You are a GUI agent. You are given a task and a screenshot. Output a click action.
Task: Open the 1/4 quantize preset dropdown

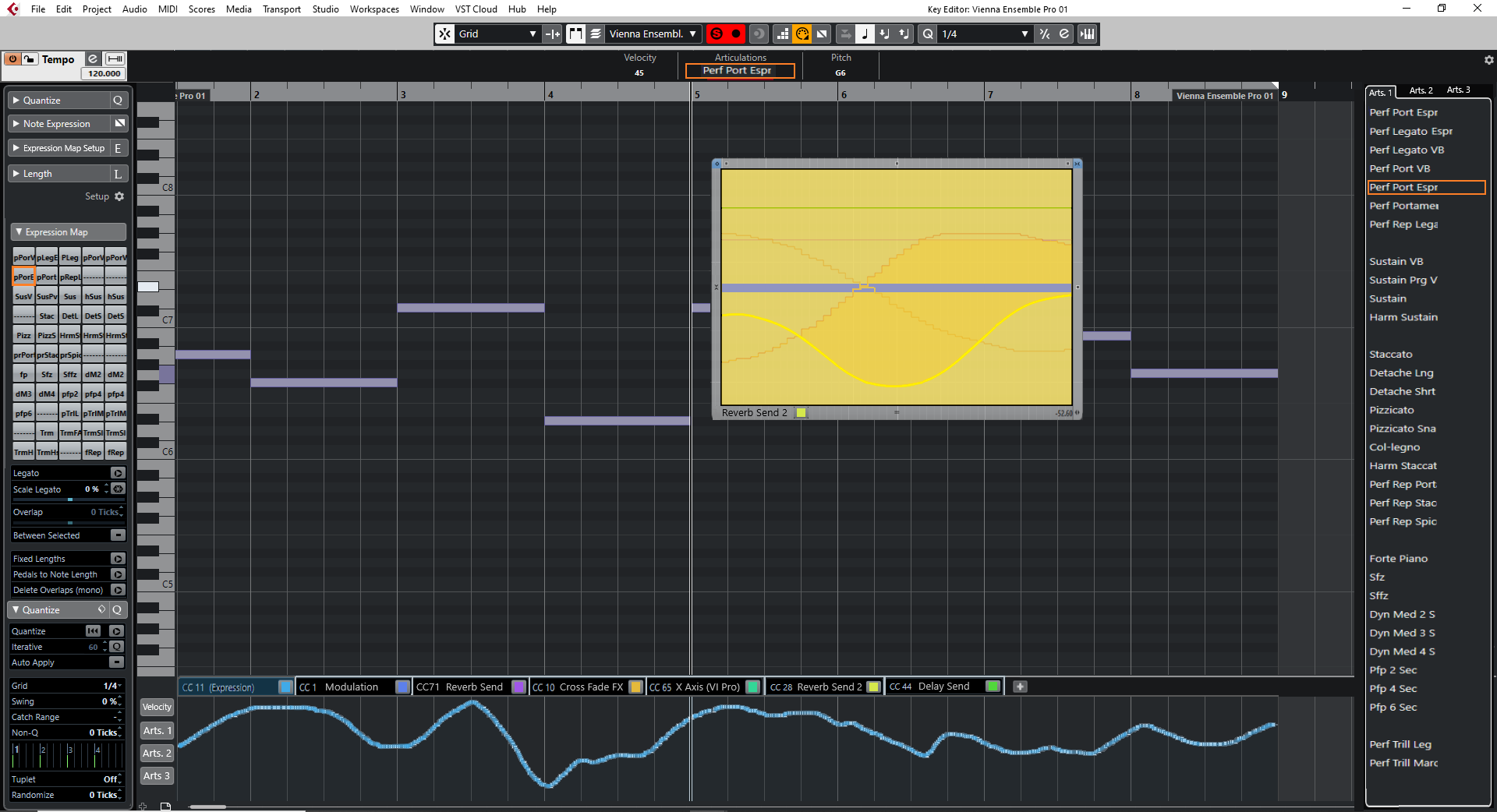[x=986, y=34]
